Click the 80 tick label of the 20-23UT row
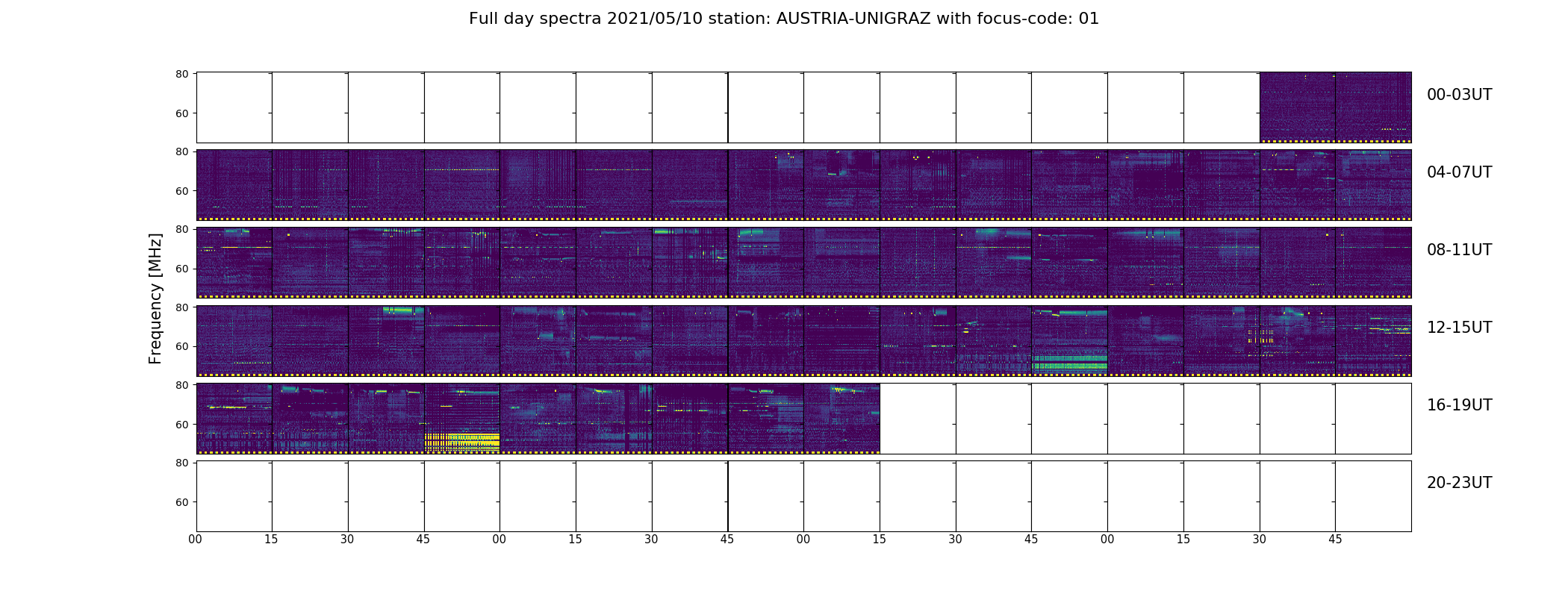1568x597 pixels. (x=181, y=463)
